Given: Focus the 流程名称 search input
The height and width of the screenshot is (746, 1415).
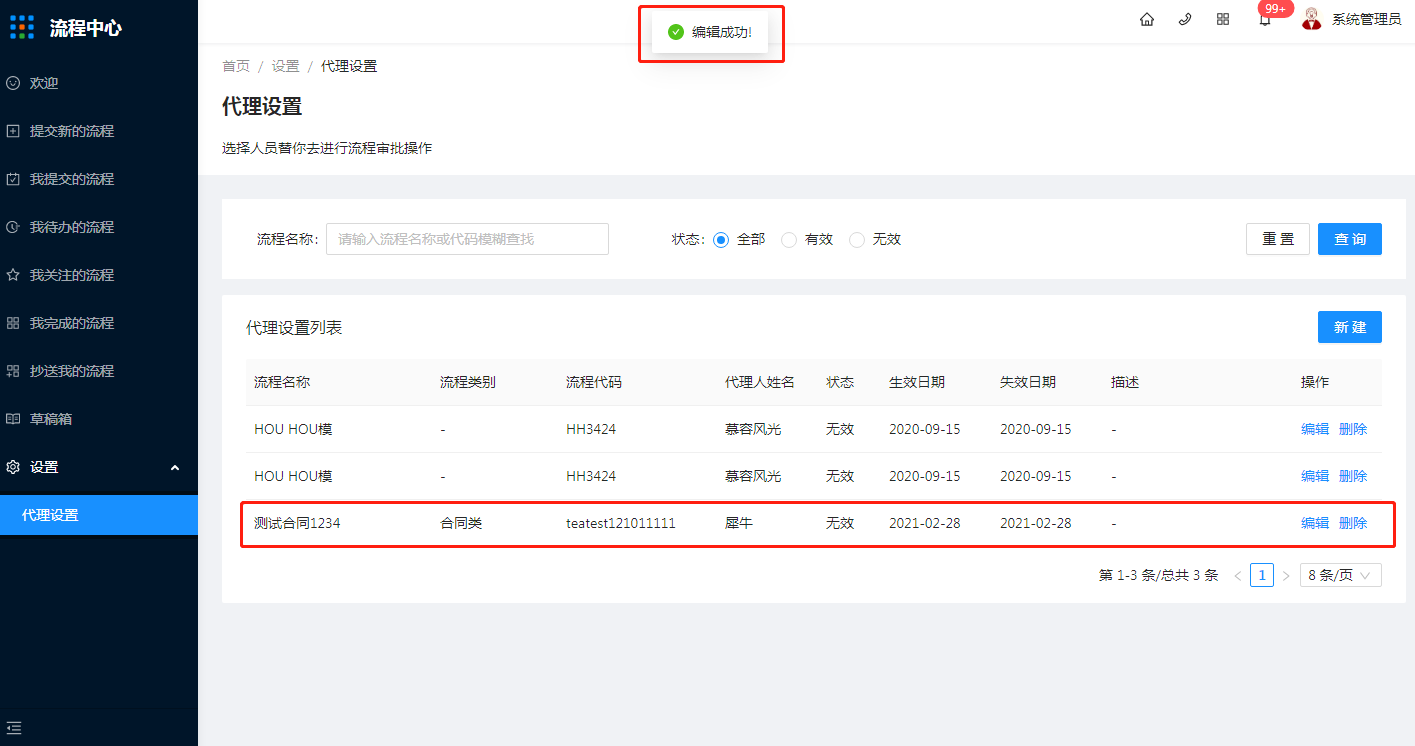Looking at the screenshot, I should 467,239.
